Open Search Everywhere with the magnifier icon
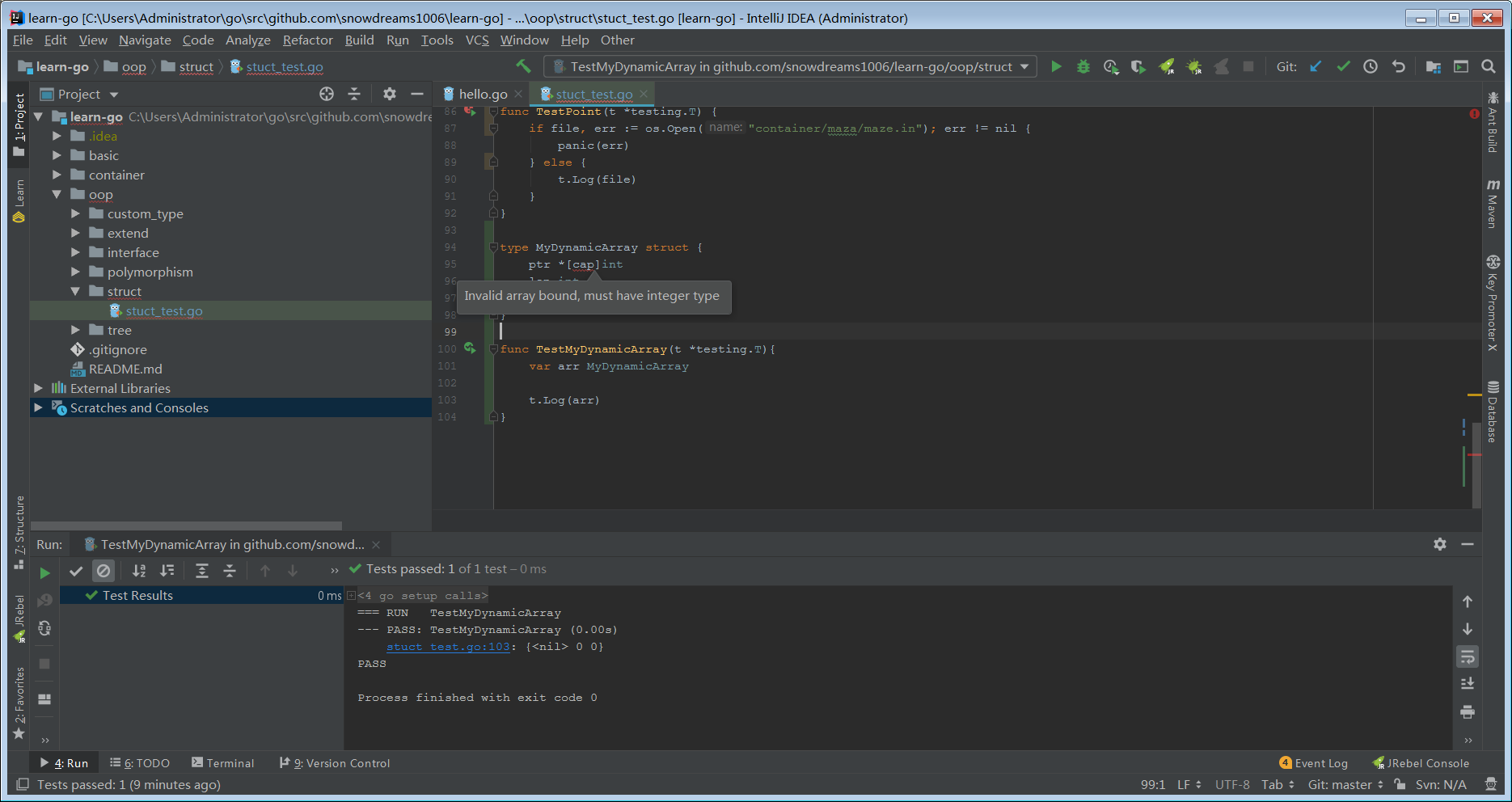 [1489, 66]
